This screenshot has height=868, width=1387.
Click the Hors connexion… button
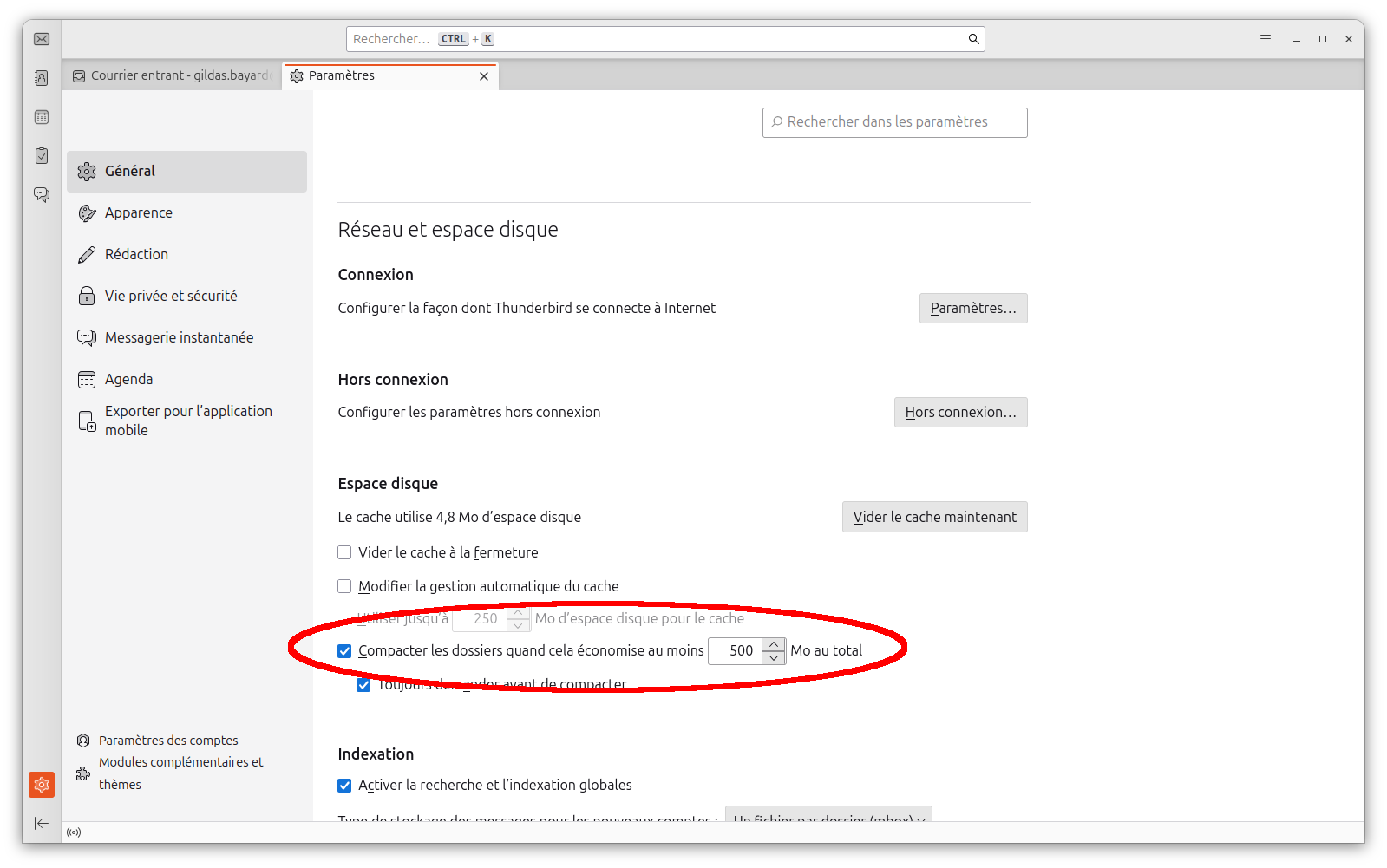click(x=961, y=413)
